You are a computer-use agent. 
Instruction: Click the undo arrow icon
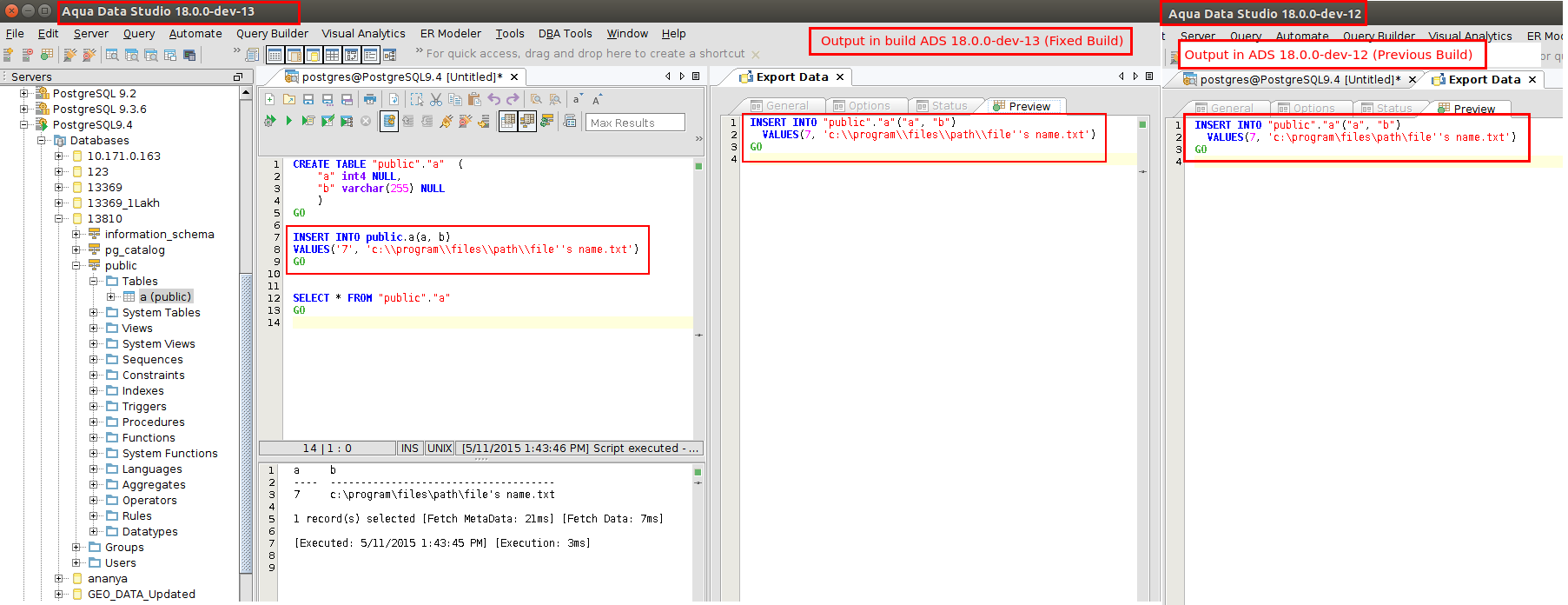point(493,99)
